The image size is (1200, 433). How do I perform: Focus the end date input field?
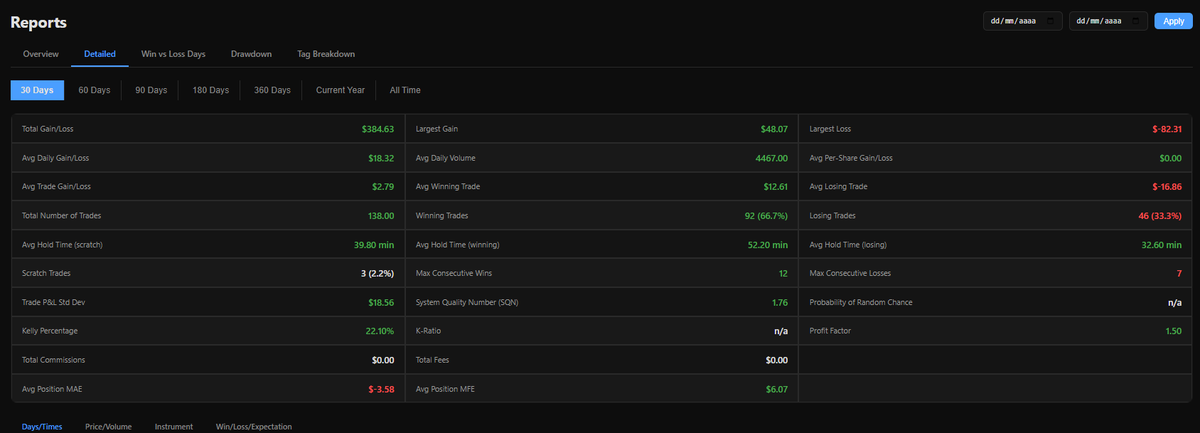tap(1109, 21)
